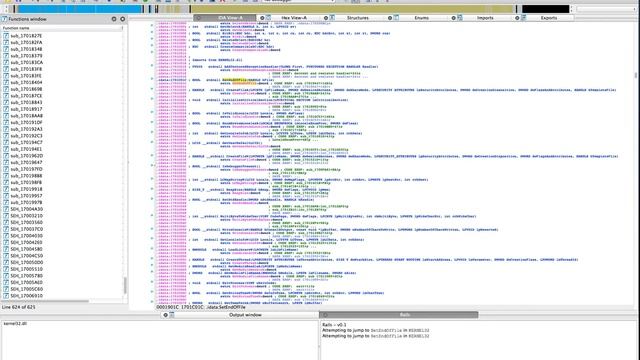Open the Imports tab
This screenshot has height=360, width=640.
pyautogui.click(x=485, y=18)
